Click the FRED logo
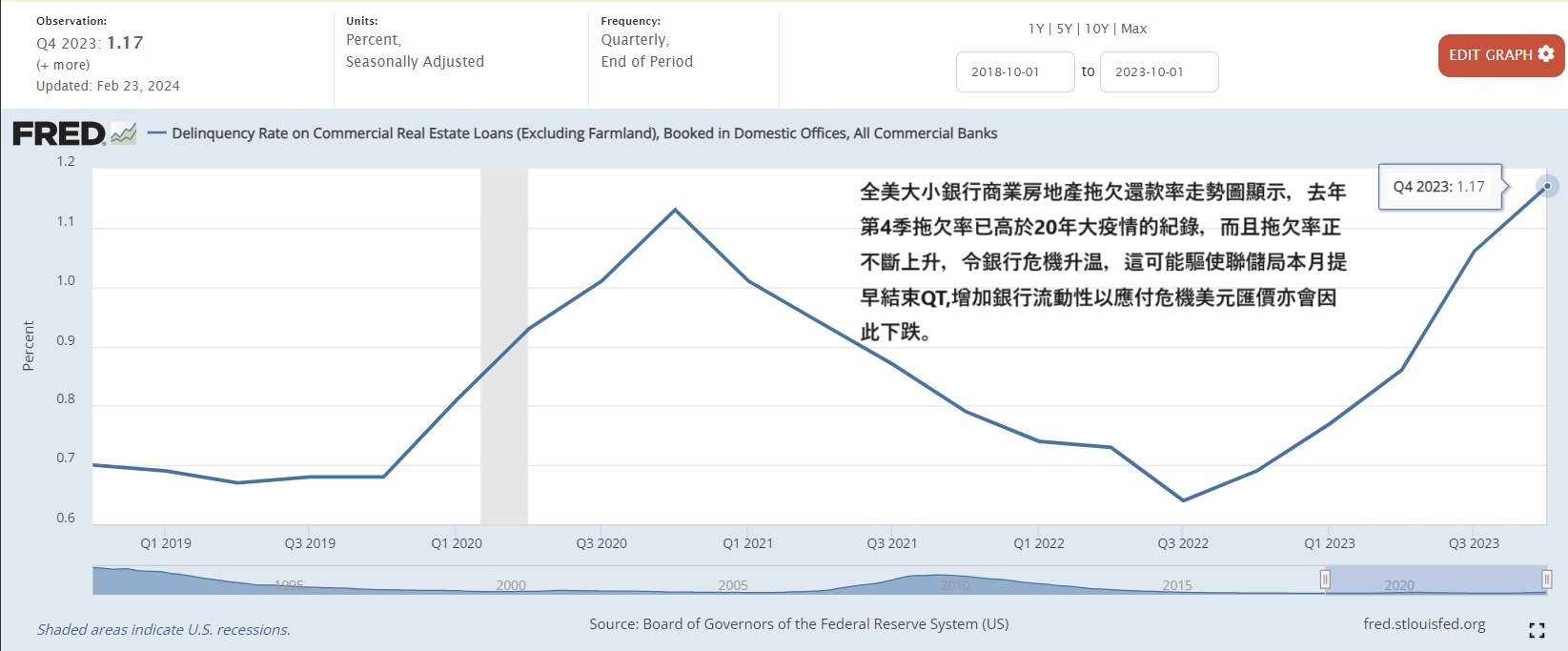 (x=58, y=133)
